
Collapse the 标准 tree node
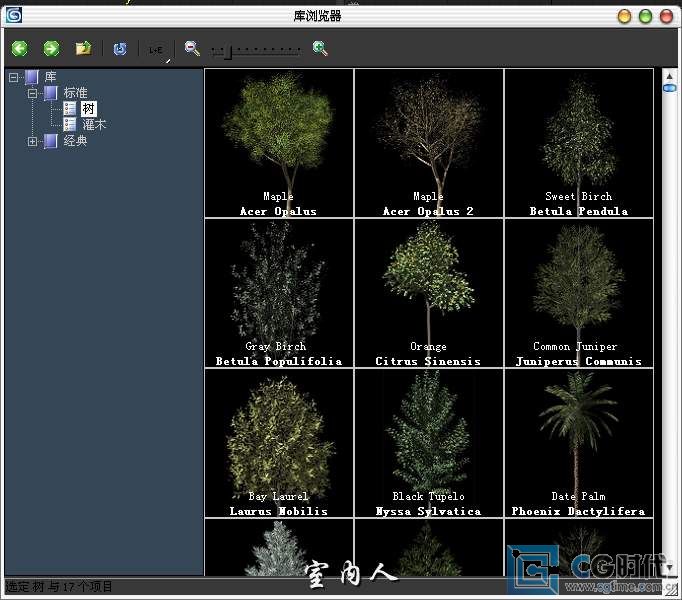point(32,93)
